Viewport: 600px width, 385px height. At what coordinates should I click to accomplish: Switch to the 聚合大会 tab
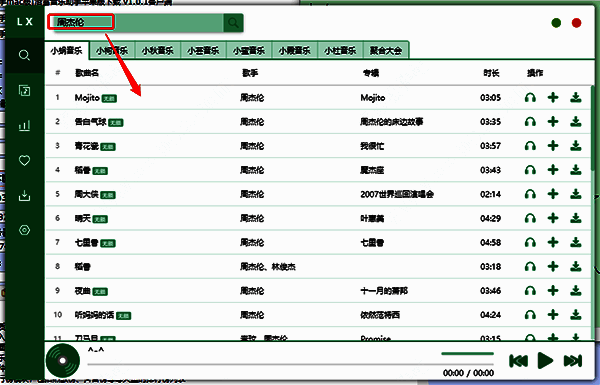click(x=386, y=50)
